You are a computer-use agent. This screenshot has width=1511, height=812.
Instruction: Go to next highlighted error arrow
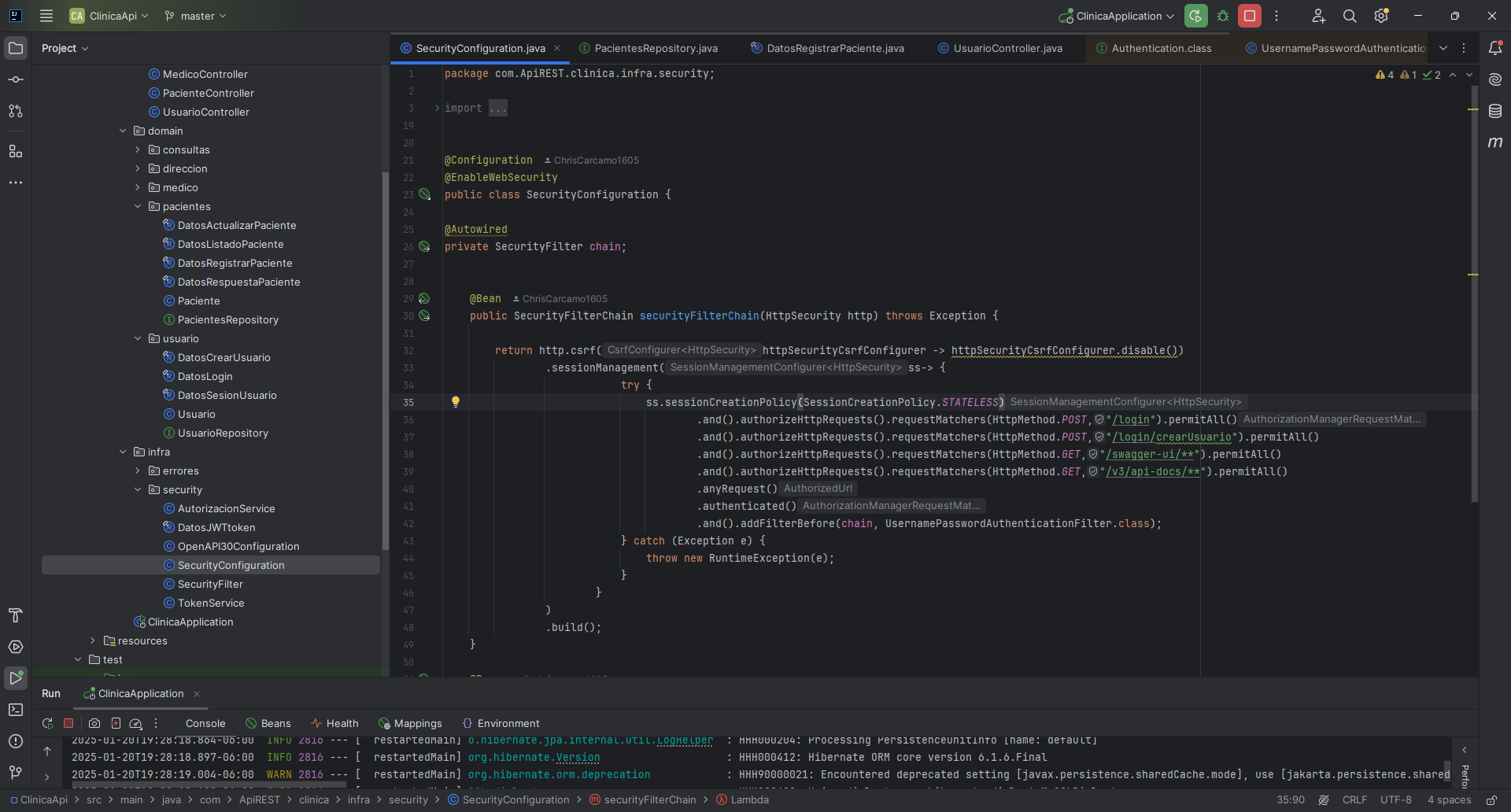pos(1469,75)
